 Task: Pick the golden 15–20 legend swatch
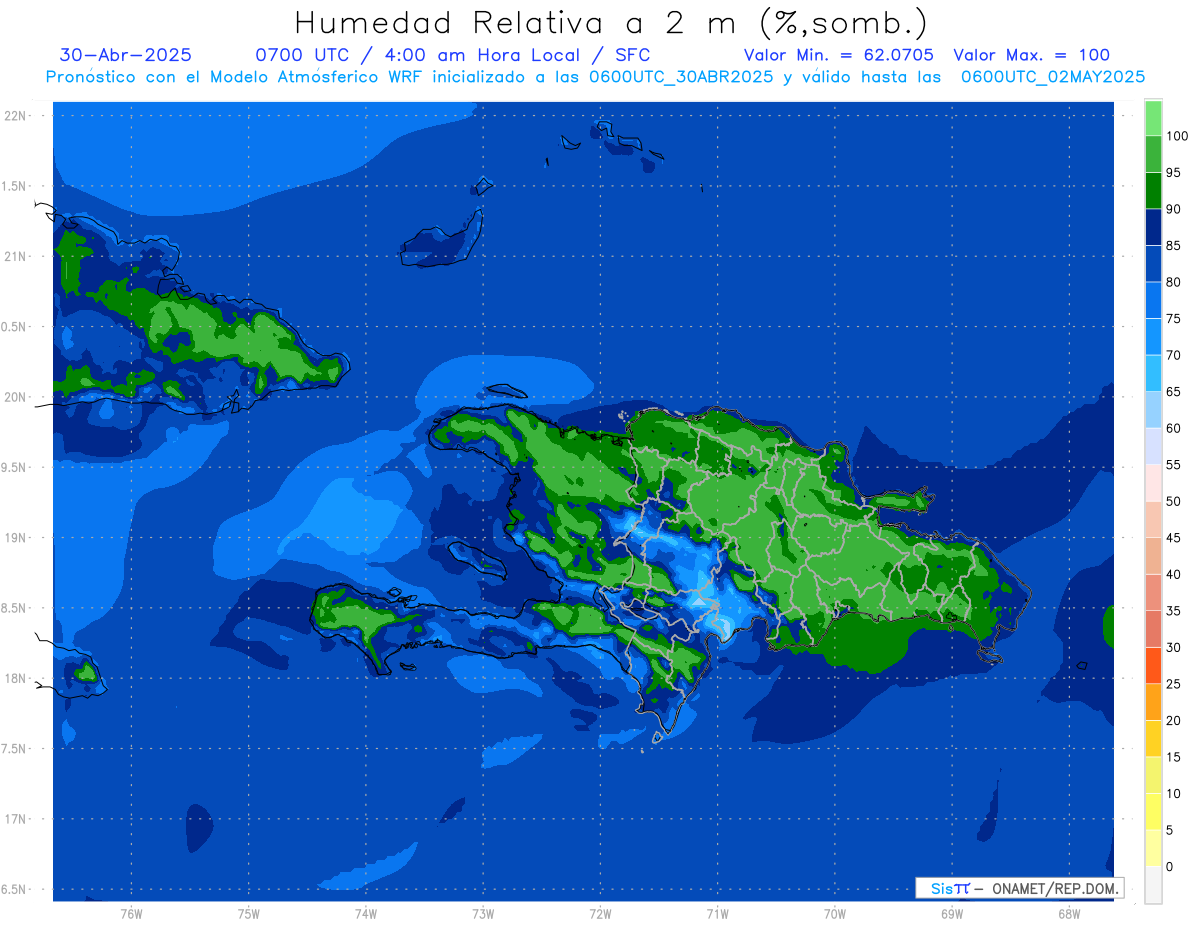pos(1153,739)
